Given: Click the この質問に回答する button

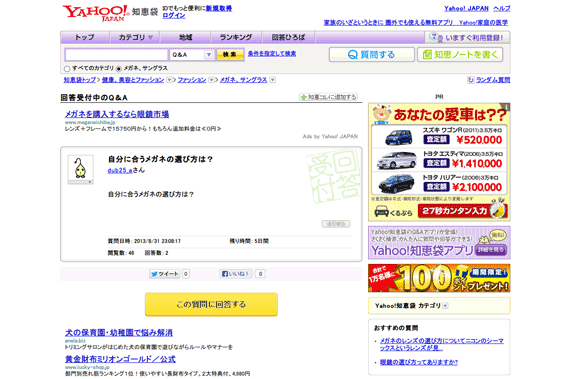Looking at the screenshot, I should 211,304.
